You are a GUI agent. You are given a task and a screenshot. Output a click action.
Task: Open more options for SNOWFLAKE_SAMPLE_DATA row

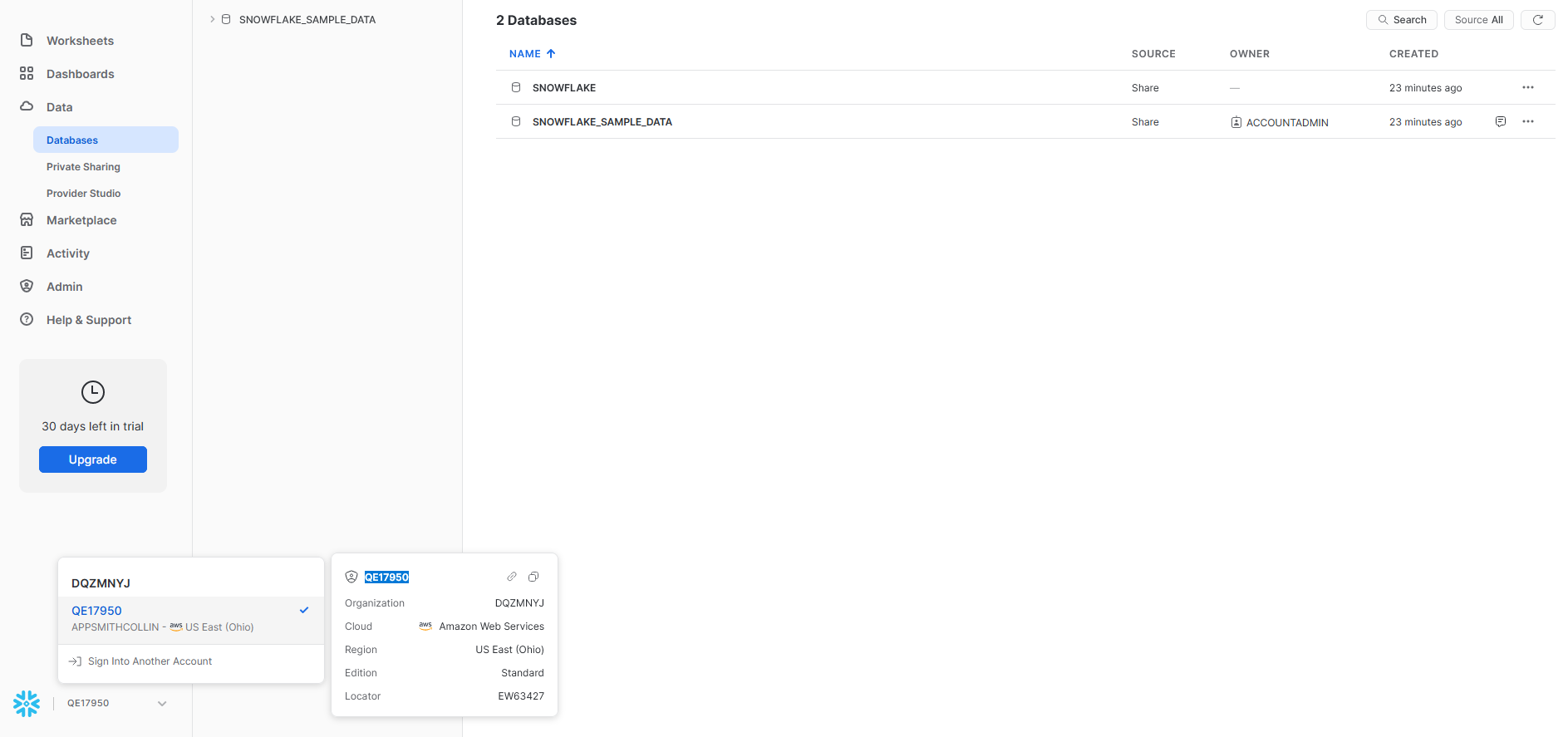point(1528,121)
